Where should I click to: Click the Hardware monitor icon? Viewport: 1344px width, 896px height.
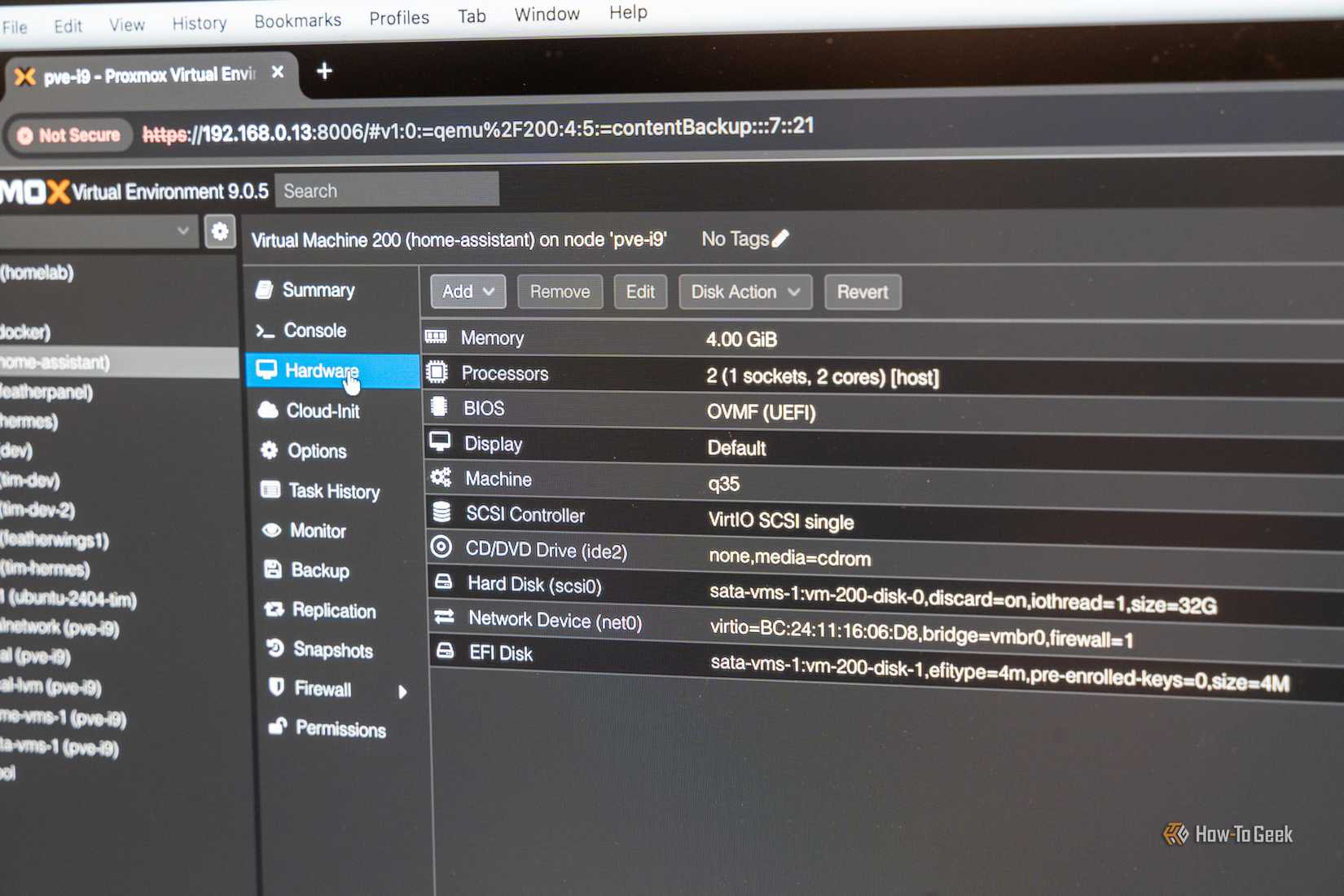tap(266, 370)
